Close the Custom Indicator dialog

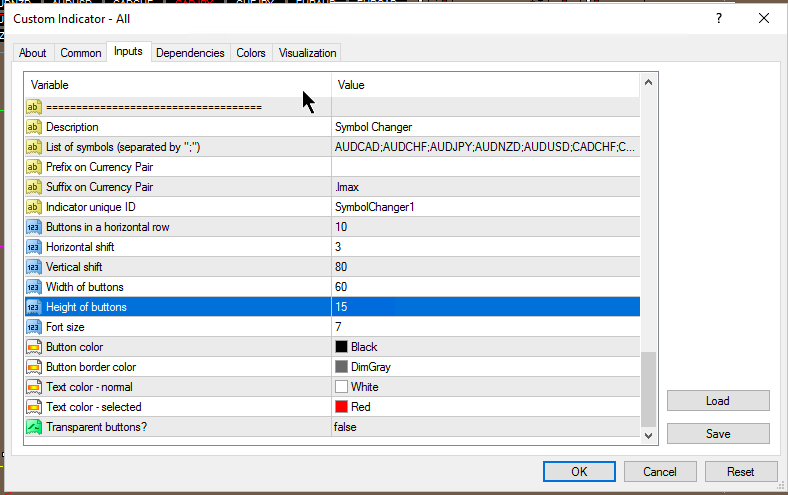(764, 19)
